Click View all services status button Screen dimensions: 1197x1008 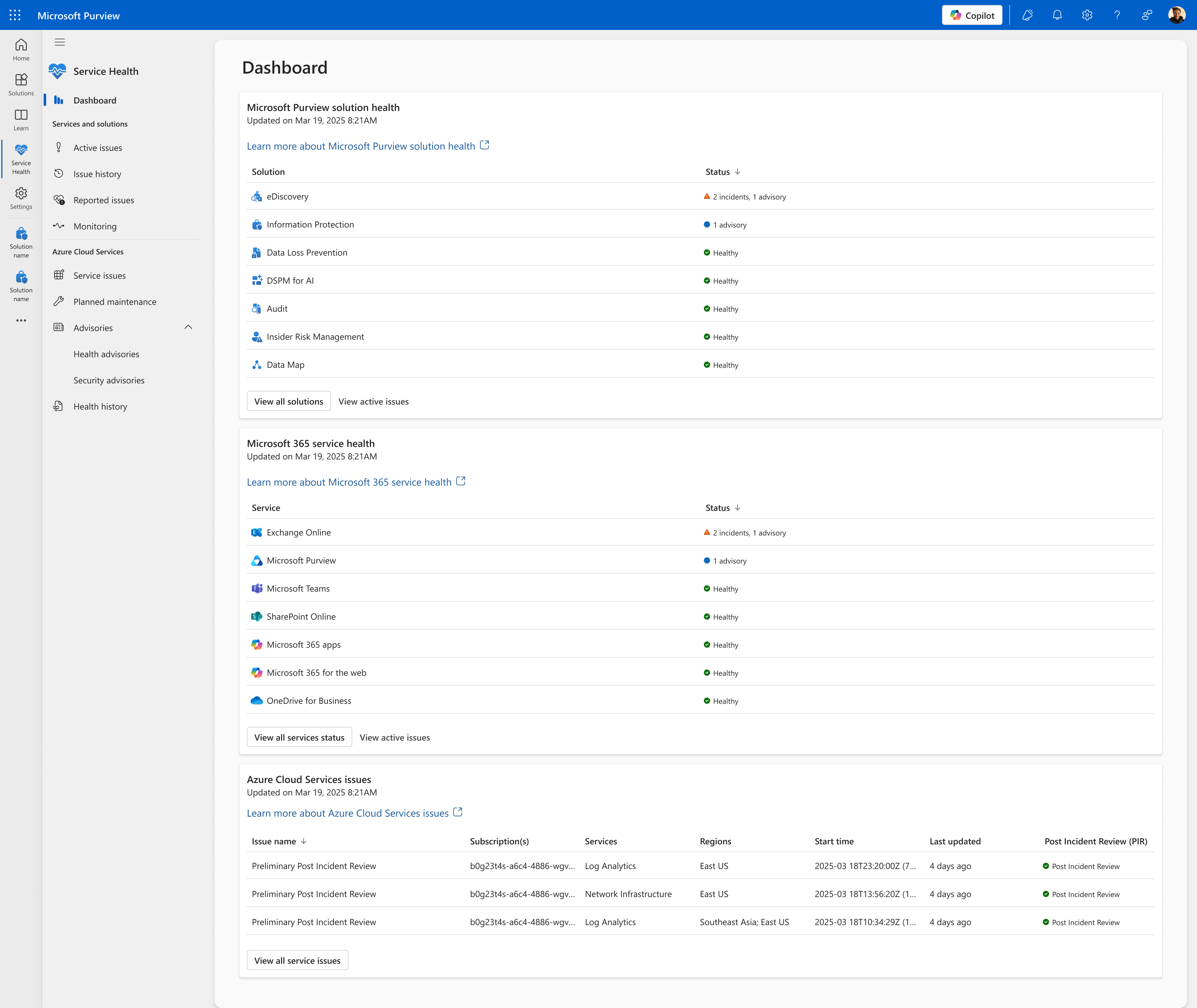coord(299,737)
